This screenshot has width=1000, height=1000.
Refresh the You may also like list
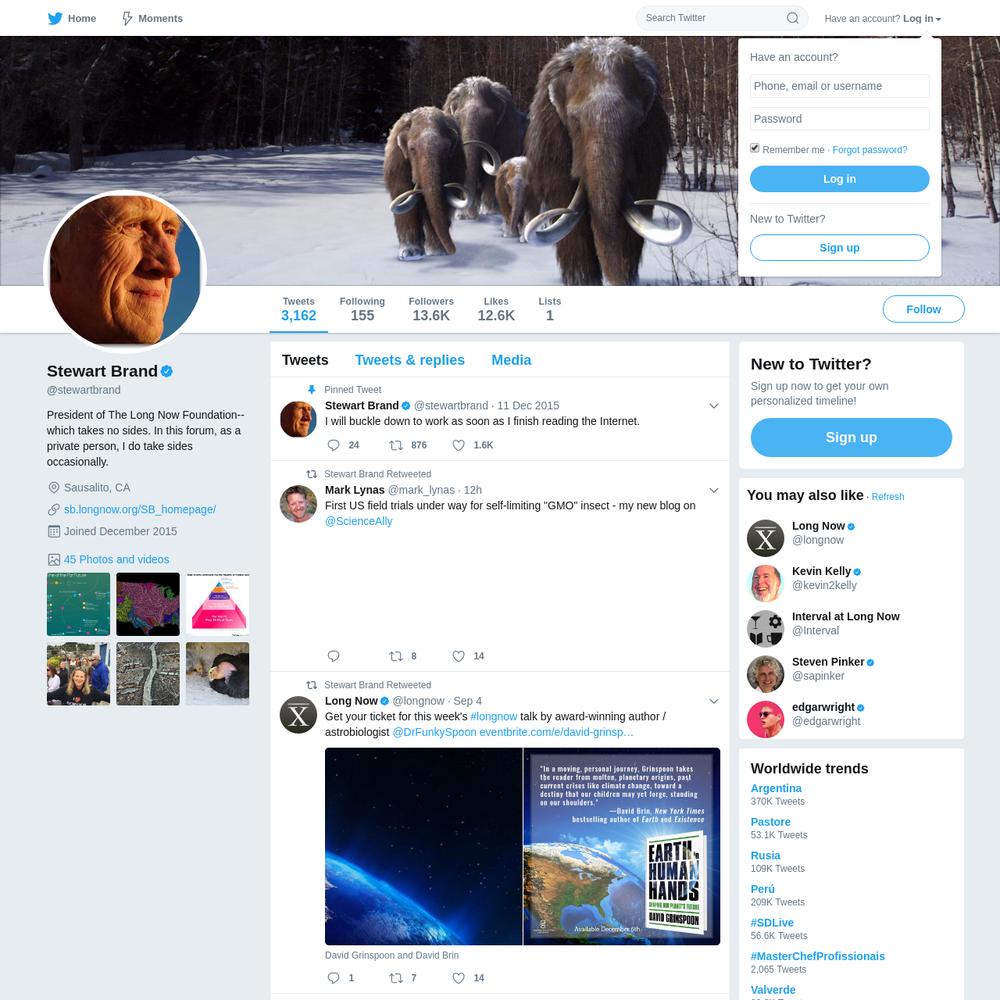pyautogui.click(x=888, y=497)
